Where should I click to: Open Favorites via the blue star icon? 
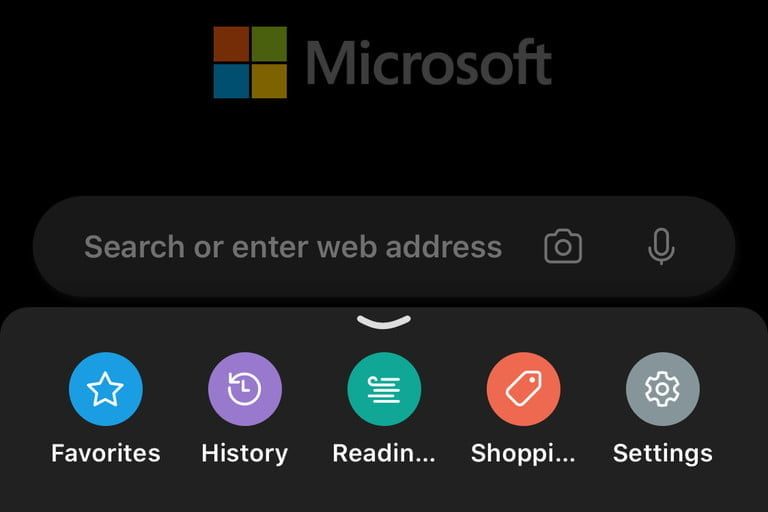point(105,389)
